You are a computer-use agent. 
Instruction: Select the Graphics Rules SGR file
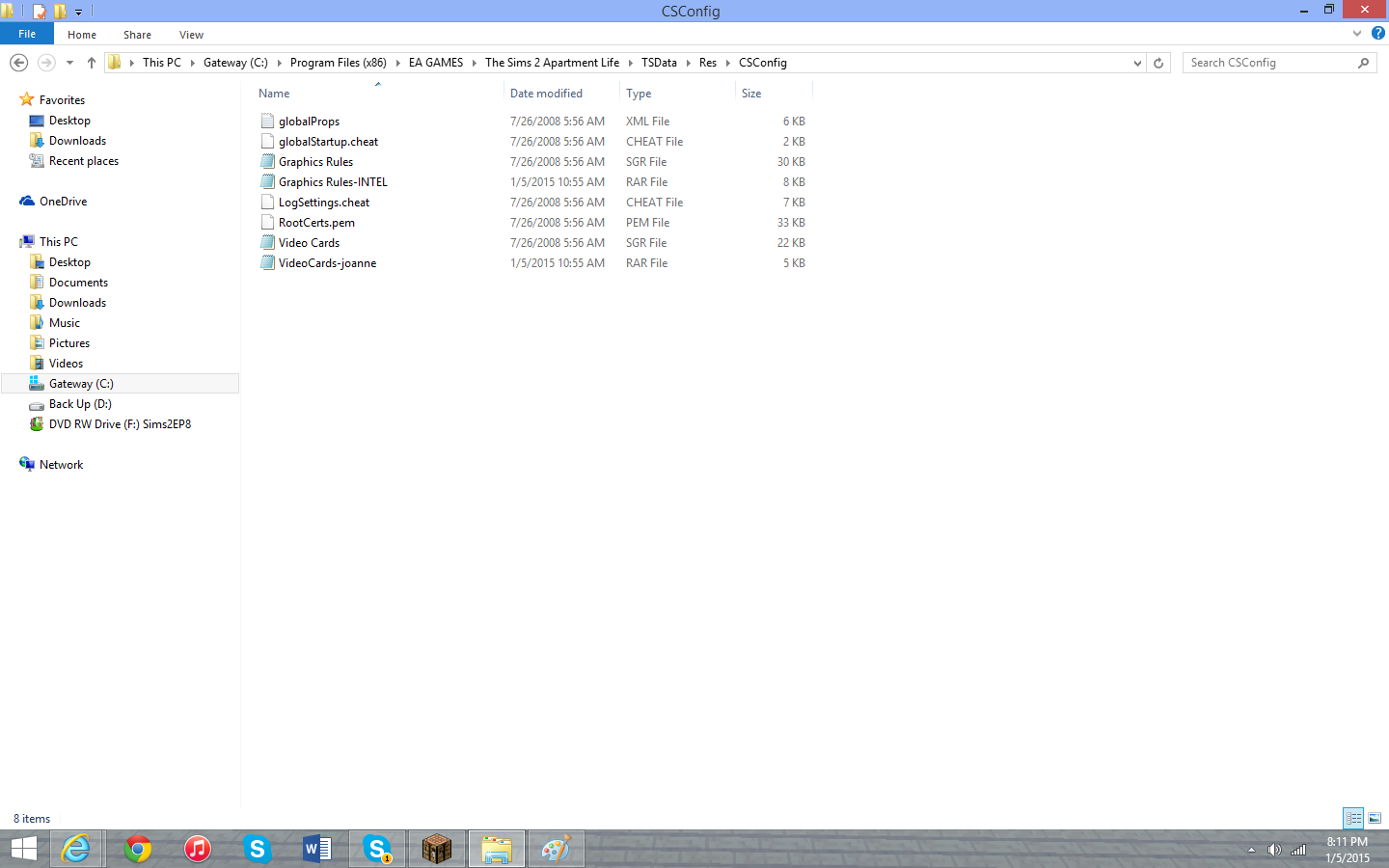click(x=315, y=162)
